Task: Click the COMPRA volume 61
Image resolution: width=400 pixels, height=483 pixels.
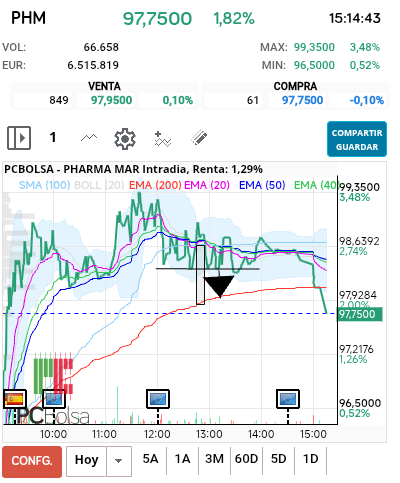Action: [253, 100]
